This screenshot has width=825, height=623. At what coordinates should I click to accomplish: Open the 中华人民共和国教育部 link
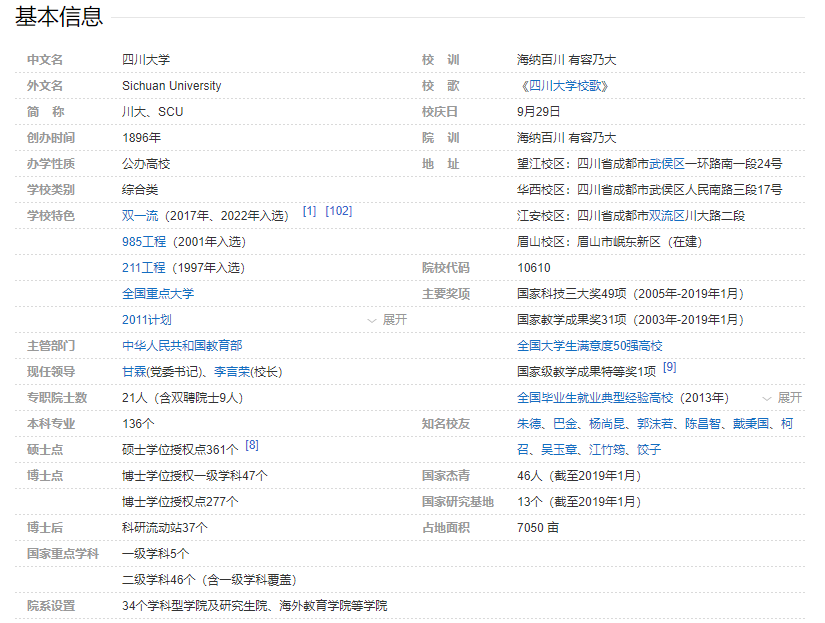[182, 346]
